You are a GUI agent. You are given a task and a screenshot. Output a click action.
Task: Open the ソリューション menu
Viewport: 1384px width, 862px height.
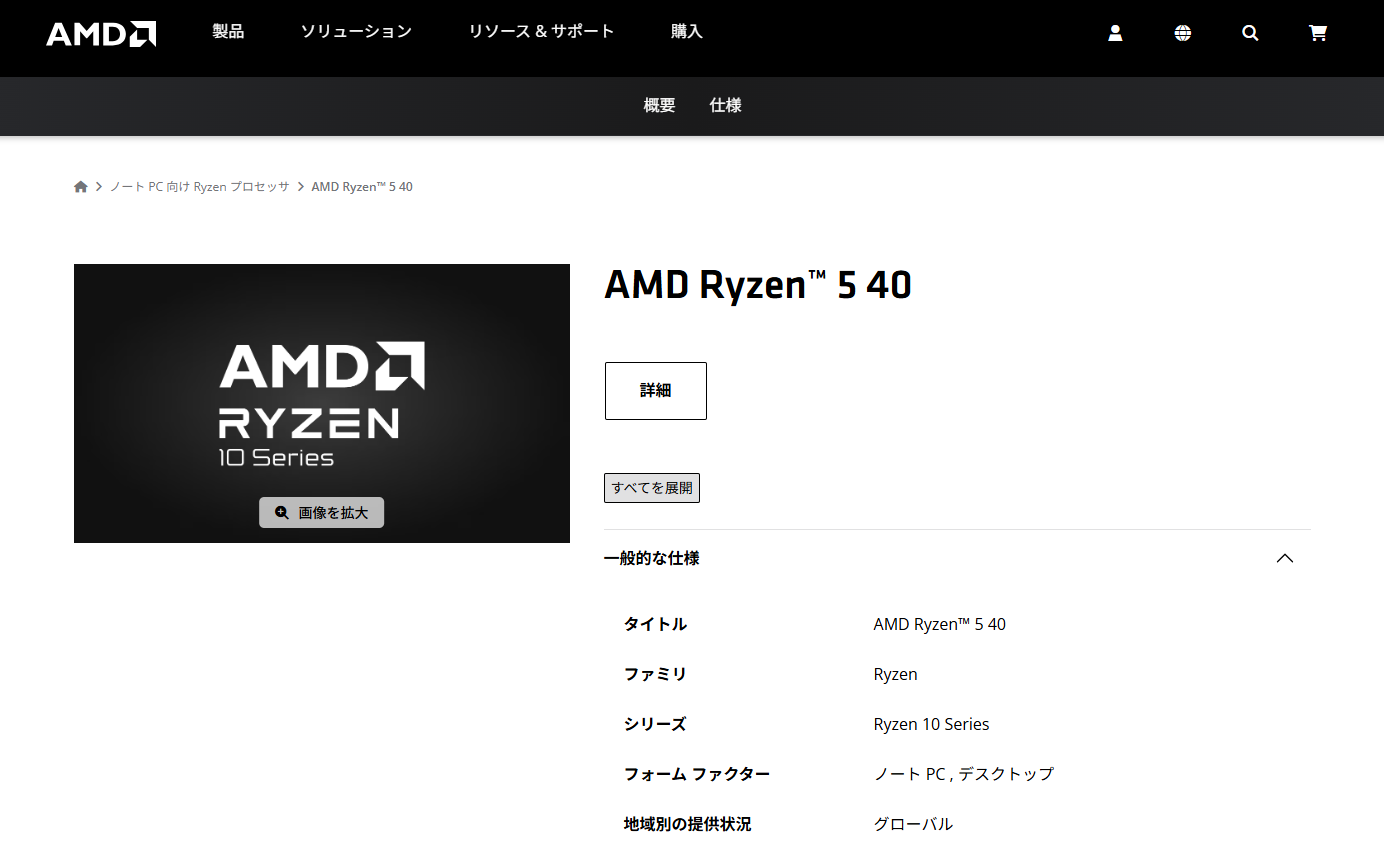(356, 32)
